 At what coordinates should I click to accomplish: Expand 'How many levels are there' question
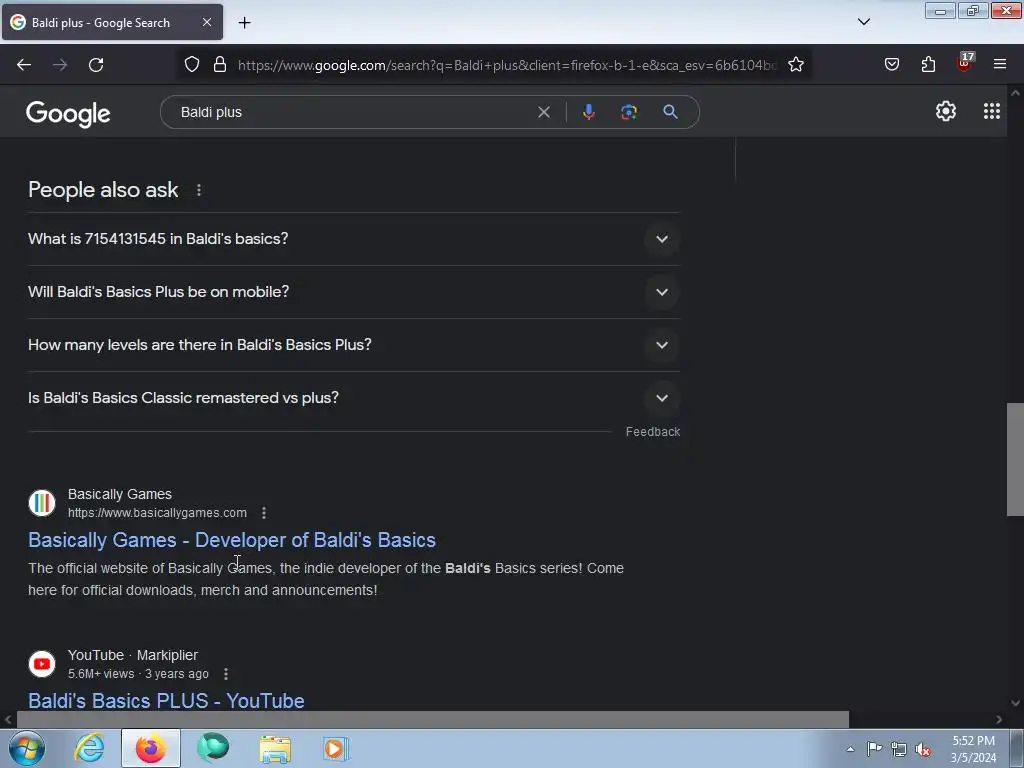354,345
